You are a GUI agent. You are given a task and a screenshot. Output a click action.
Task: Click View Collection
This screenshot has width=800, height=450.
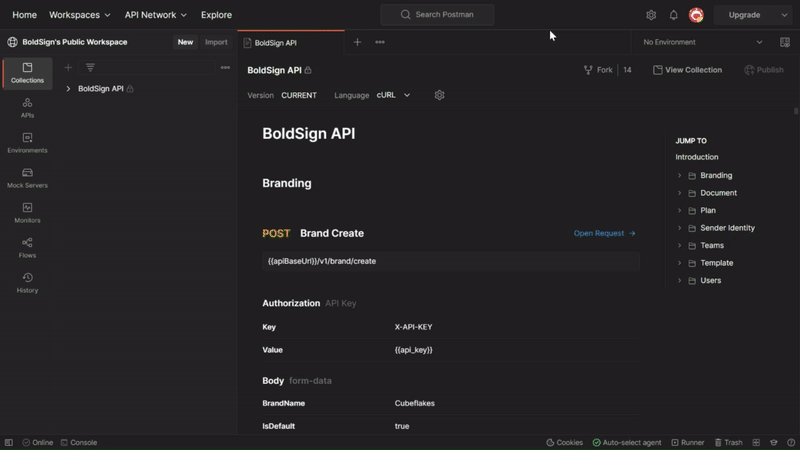687,70
